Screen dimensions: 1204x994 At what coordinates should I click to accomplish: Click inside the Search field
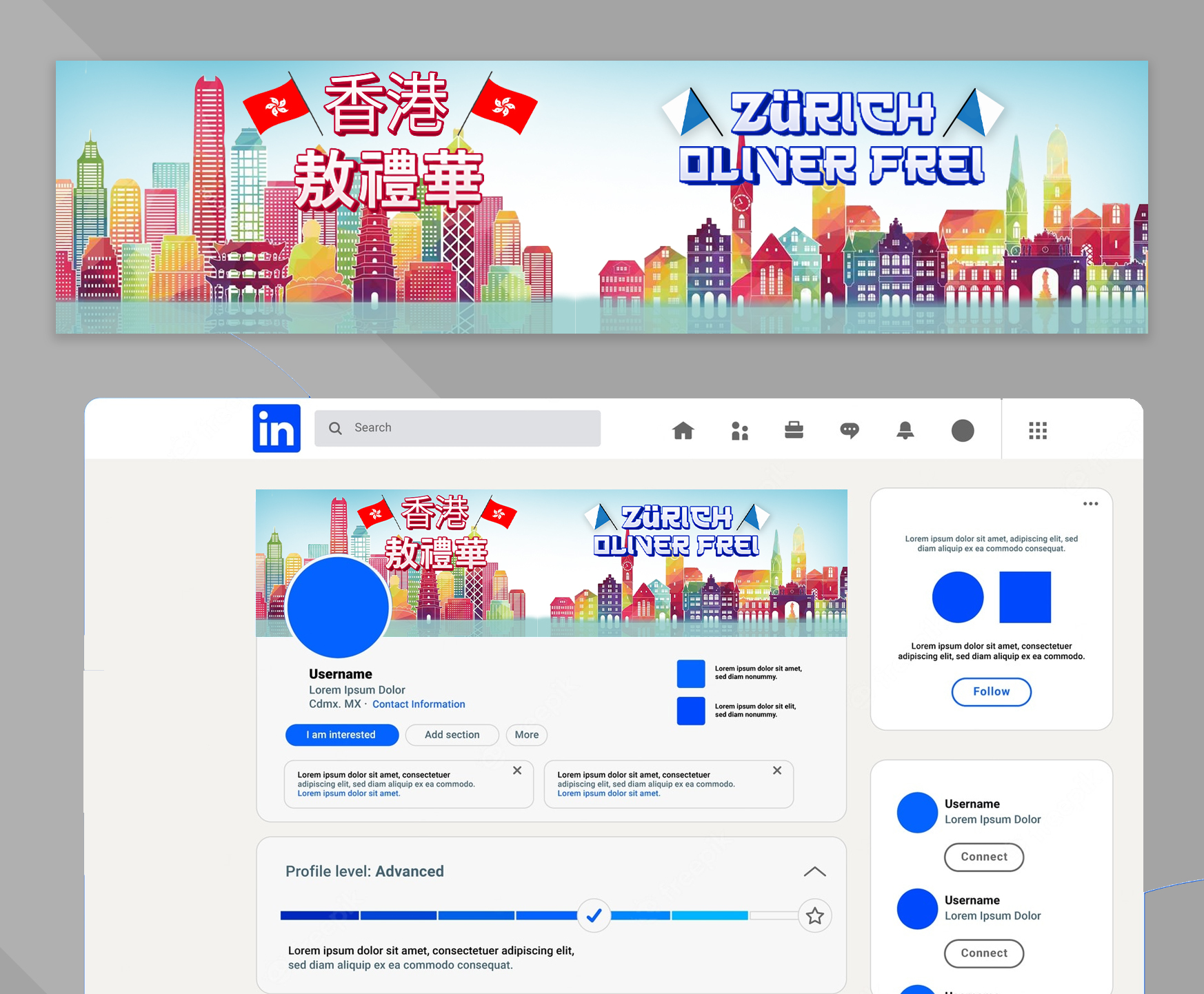(457, 428)
